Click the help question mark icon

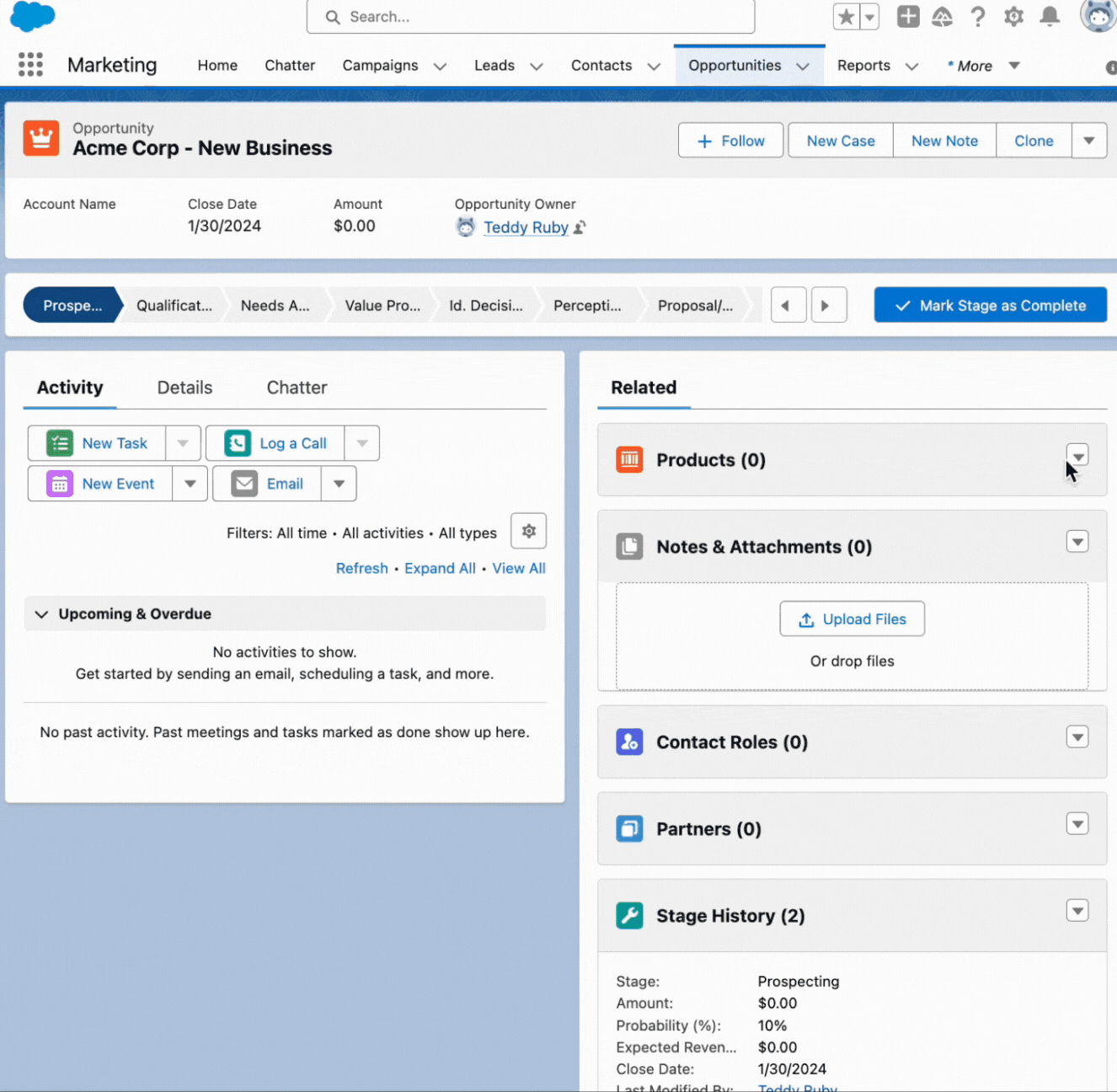pos(977,16)
